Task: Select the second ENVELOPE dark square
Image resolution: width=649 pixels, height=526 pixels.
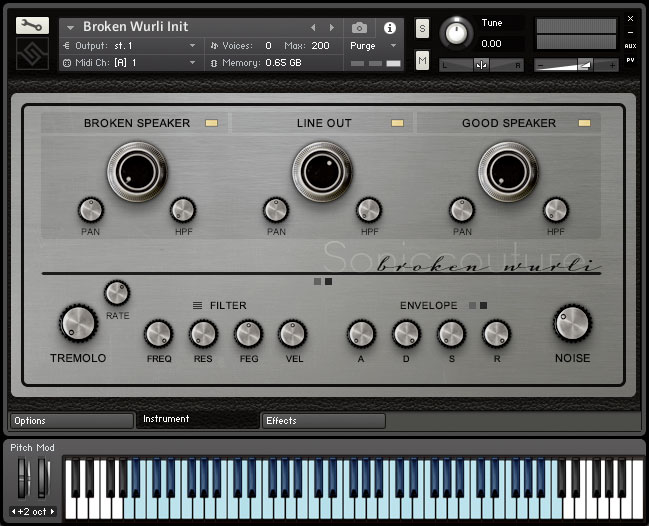Action: pos(483,305)
